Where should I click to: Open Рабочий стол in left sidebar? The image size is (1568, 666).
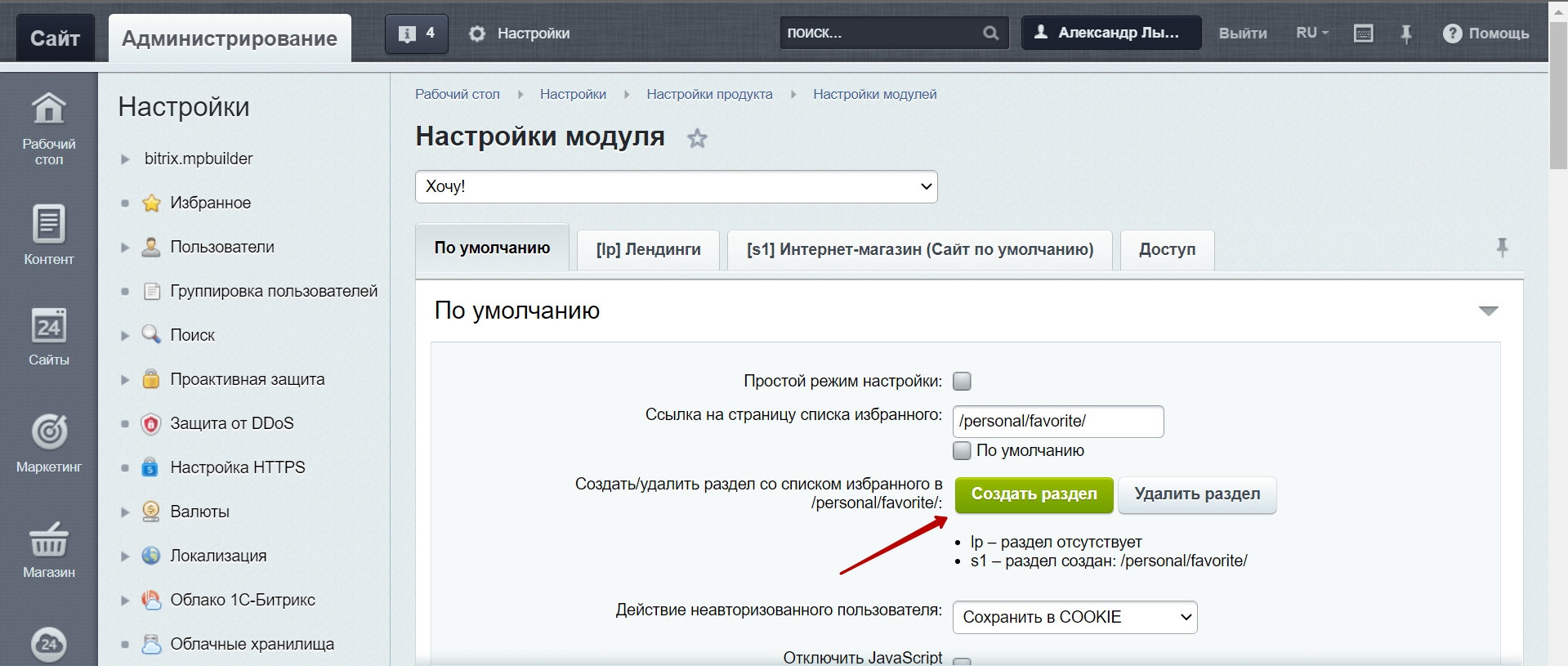pyautogui.click(x=48, y=127)
